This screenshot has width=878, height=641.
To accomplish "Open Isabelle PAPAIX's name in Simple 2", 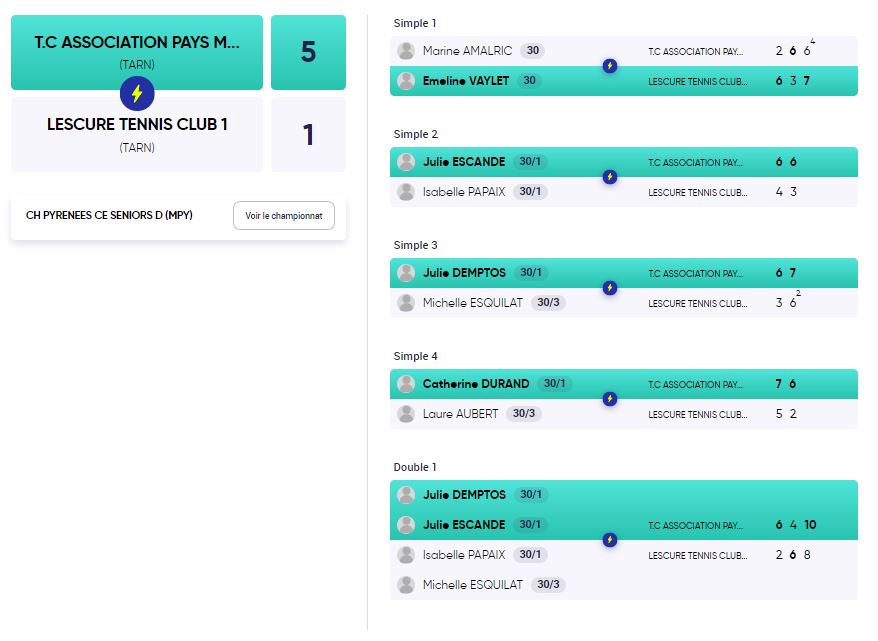I will point(464,191).
